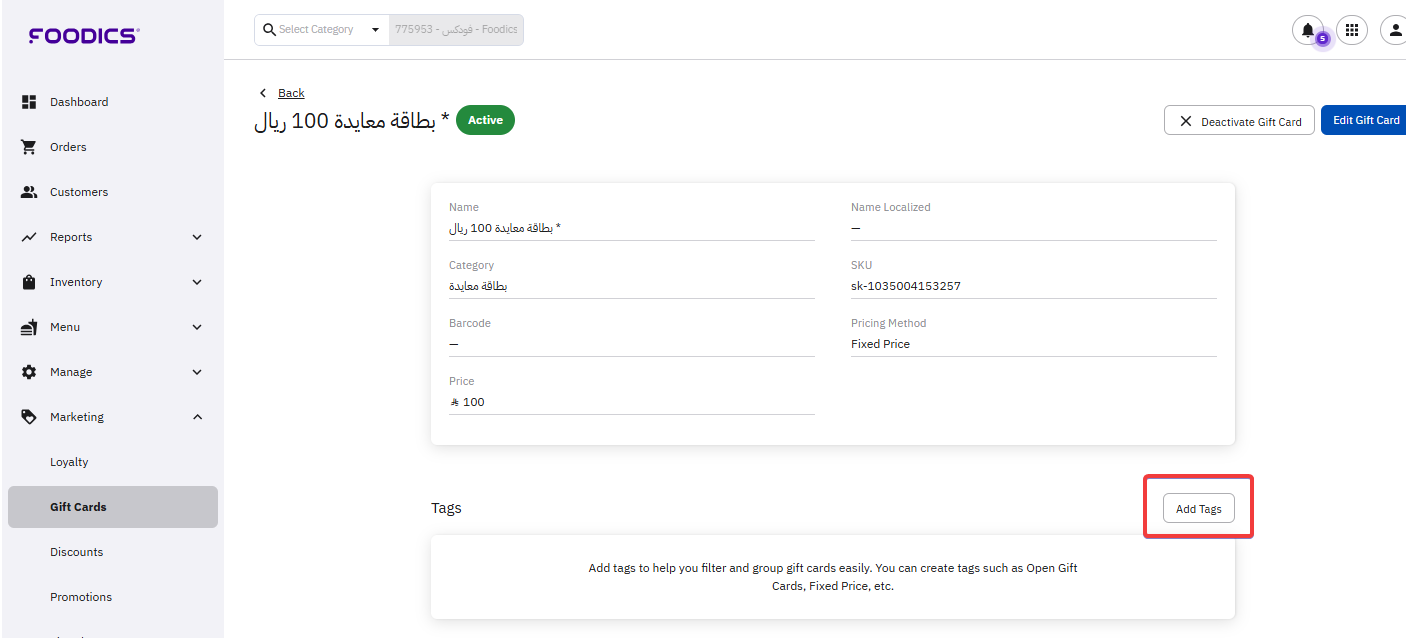The height and width of the screenshot is (638, 1406).
Task: Click the Foodics logo
Action: [84, 36]
